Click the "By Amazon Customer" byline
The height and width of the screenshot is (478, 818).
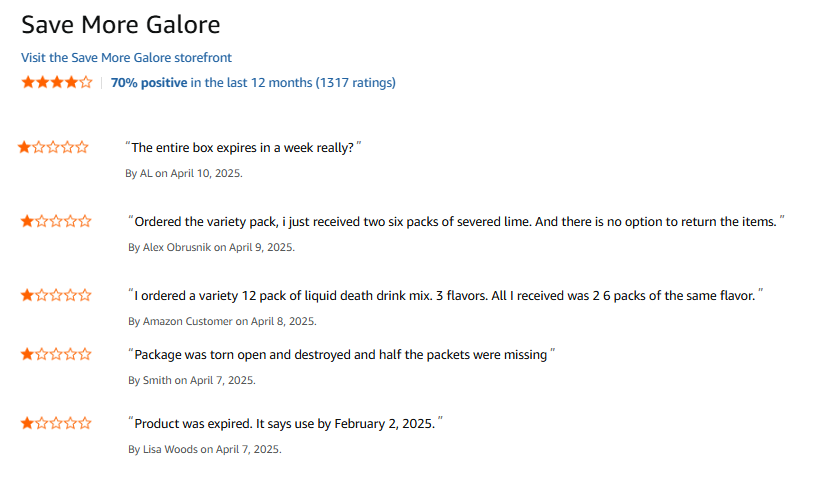(x=222, y=321)
